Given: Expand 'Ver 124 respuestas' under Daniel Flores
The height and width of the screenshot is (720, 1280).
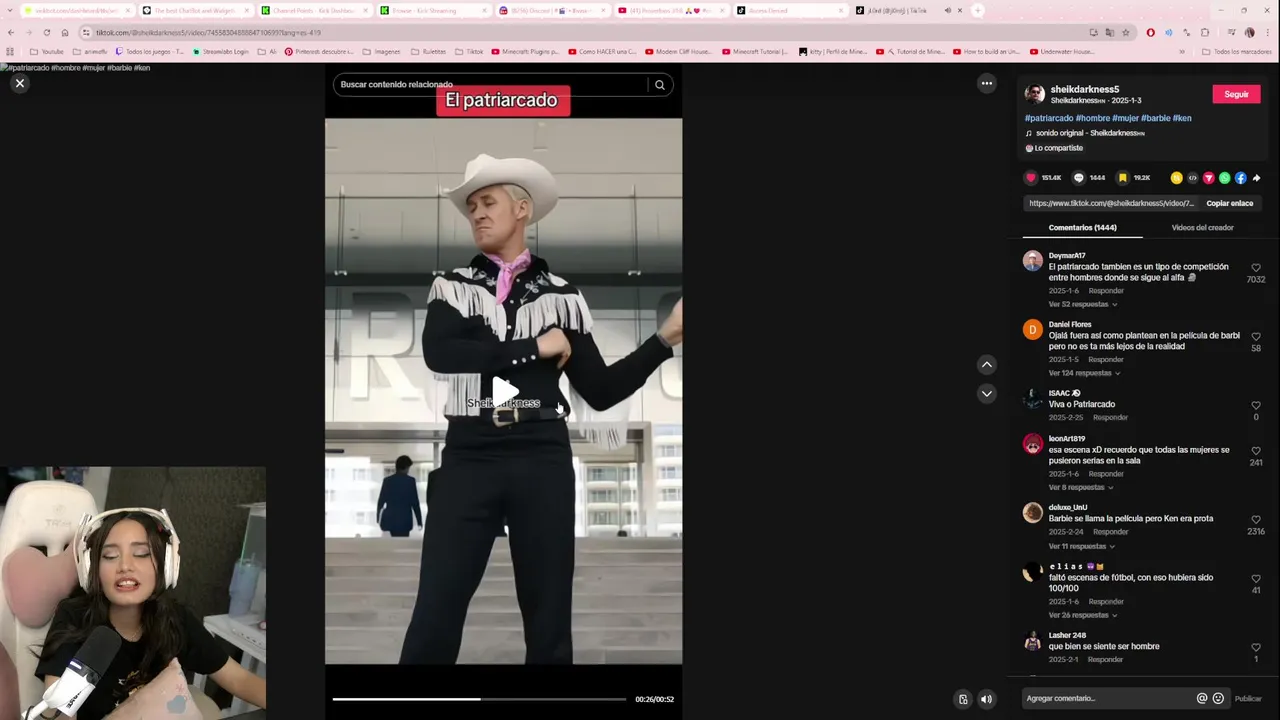Looking at the screenshot, I should pos(1084,373).
